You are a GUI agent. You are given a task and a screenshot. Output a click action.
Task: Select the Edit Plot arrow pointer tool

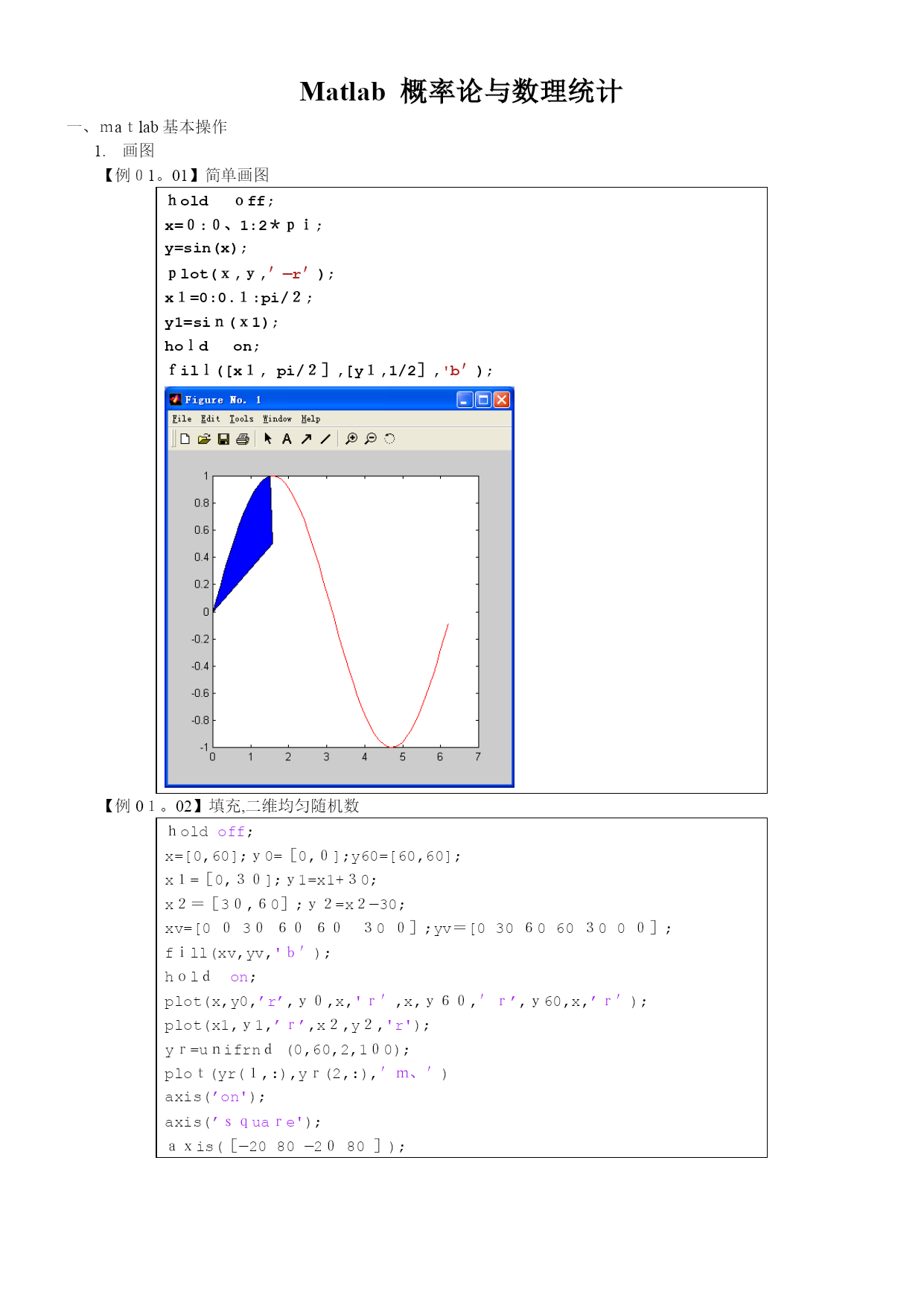[x=268, y=439]
